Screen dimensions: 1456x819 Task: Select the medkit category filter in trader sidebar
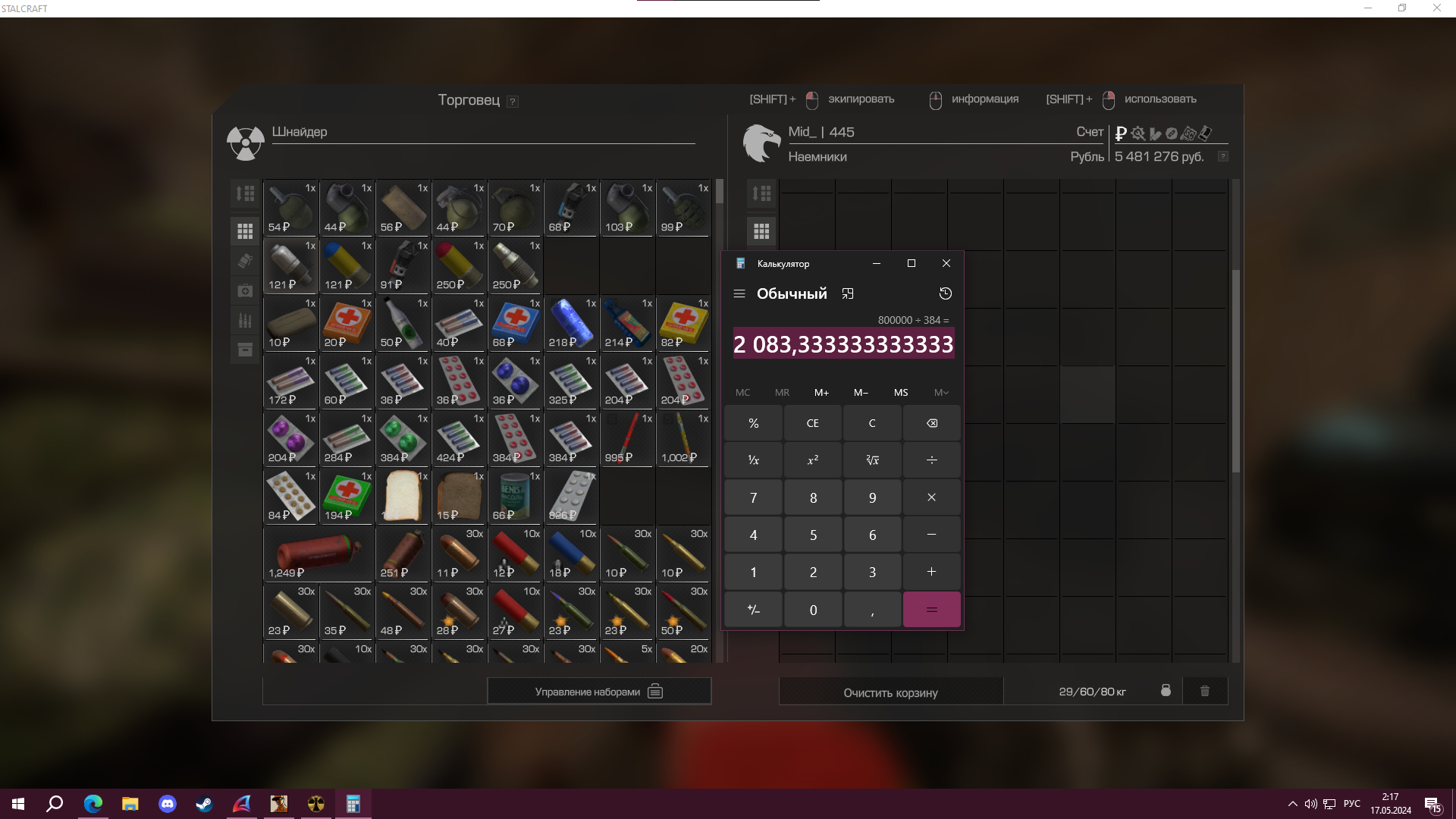point(245,290)
